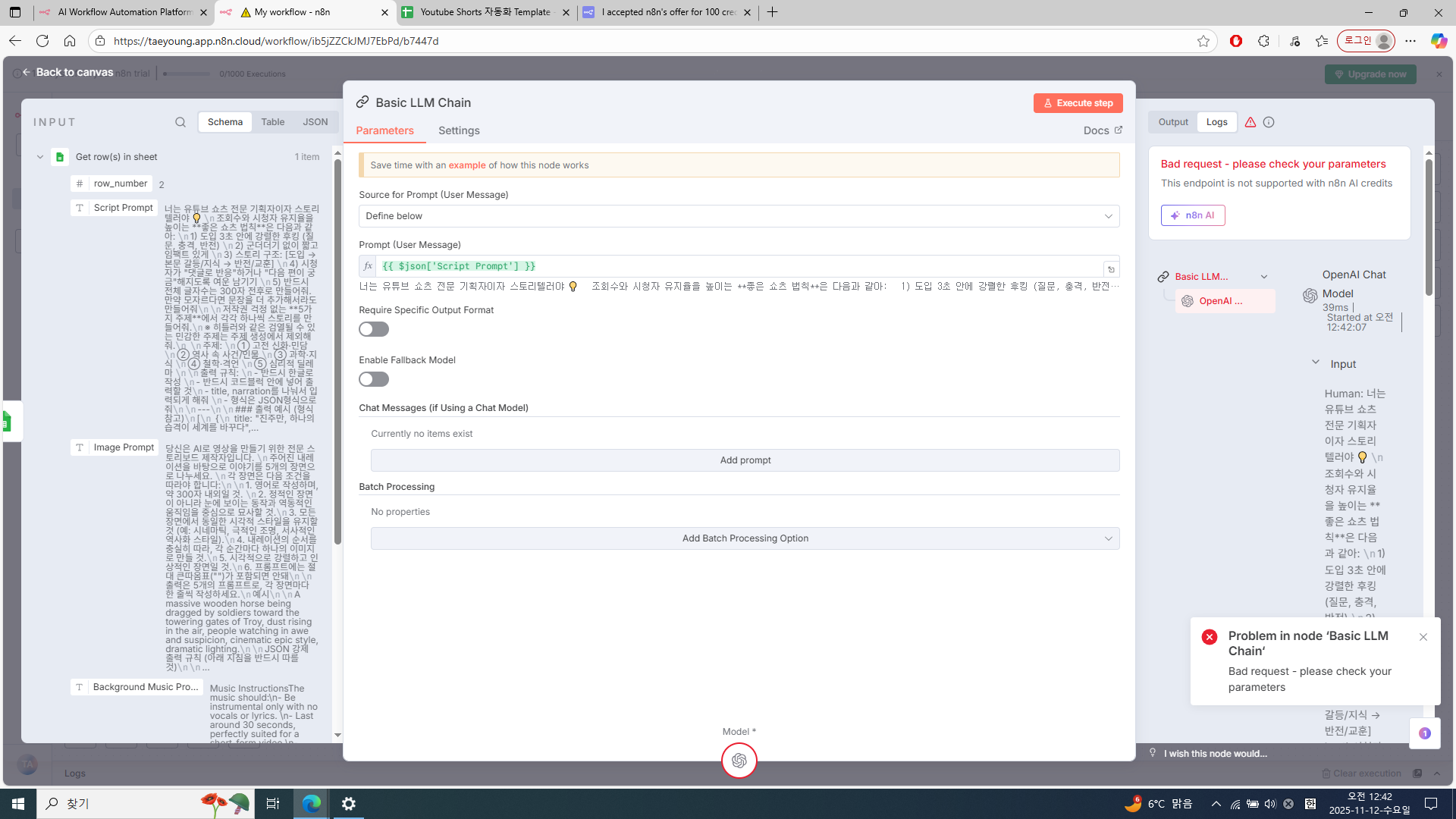The height and width of the screenshot is (819, 1456).
Task: Switch to the Settings tab
Action: pos(459,130)
